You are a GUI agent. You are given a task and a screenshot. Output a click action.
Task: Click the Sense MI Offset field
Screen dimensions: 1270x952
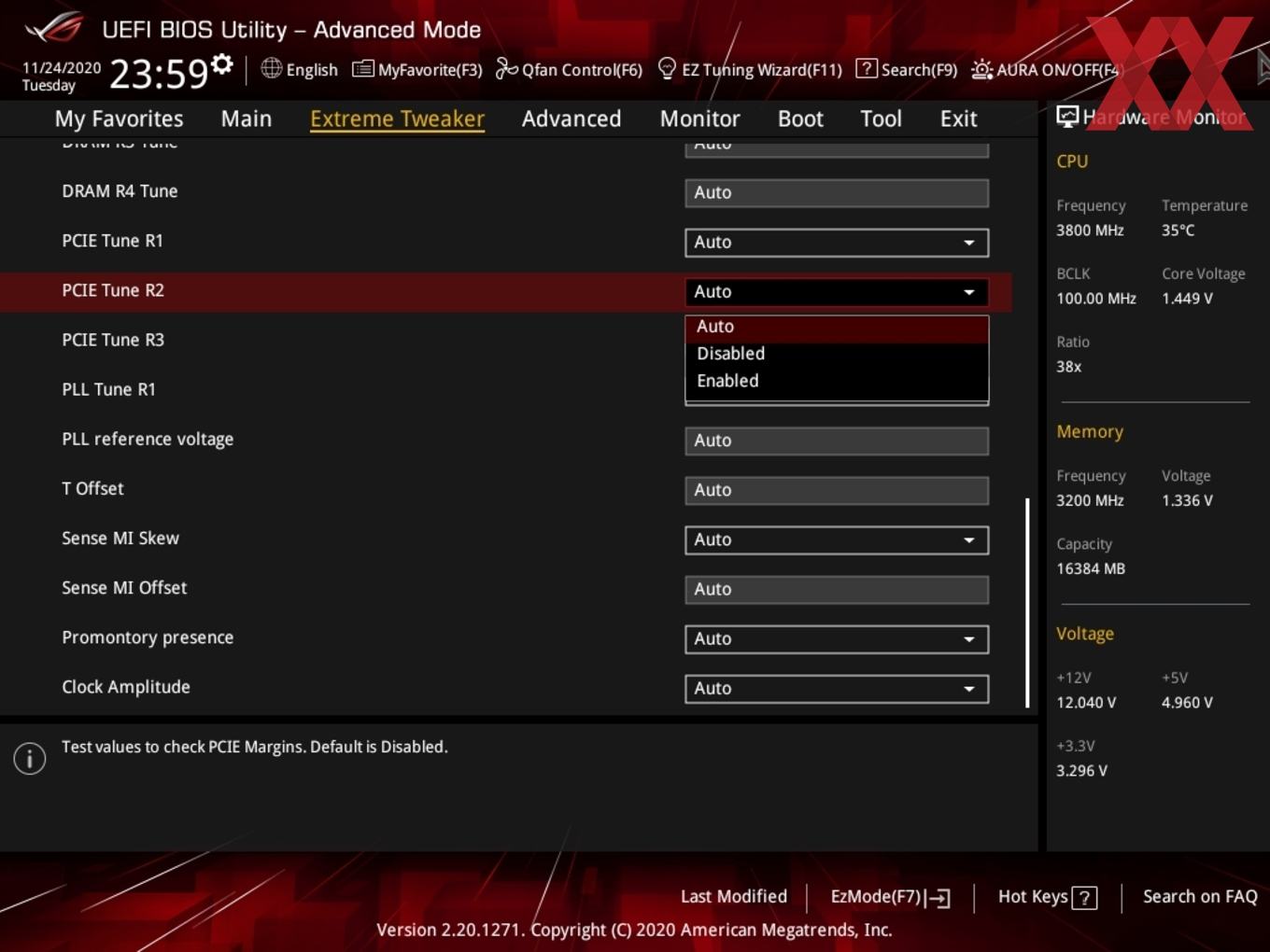click(x=837, y=589)
